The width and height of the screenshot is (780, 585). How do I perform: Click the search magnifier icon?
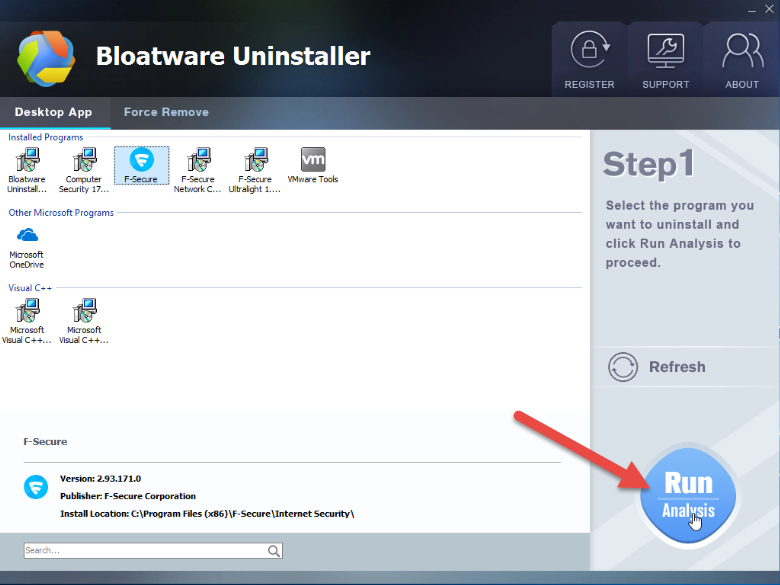point(274,551)
